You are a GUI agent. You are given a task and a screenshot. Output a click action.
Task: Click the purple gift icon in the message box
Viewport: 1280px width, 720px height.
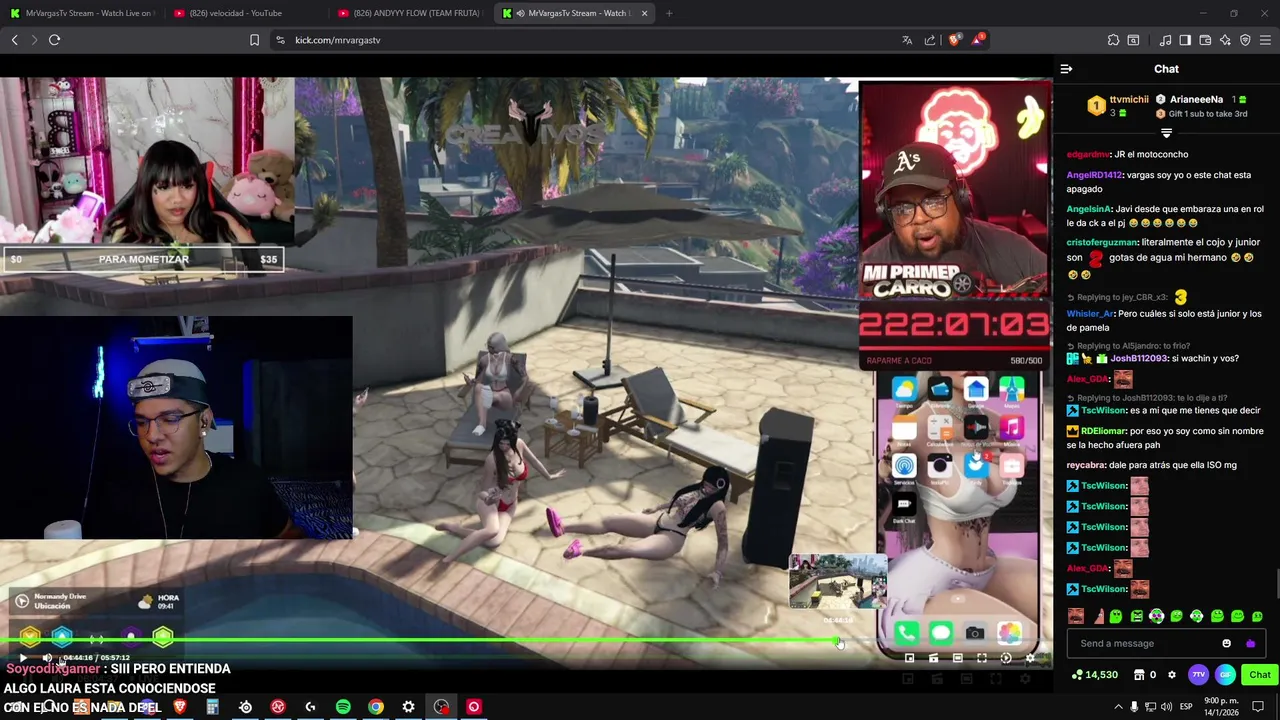coord(1250,643)
